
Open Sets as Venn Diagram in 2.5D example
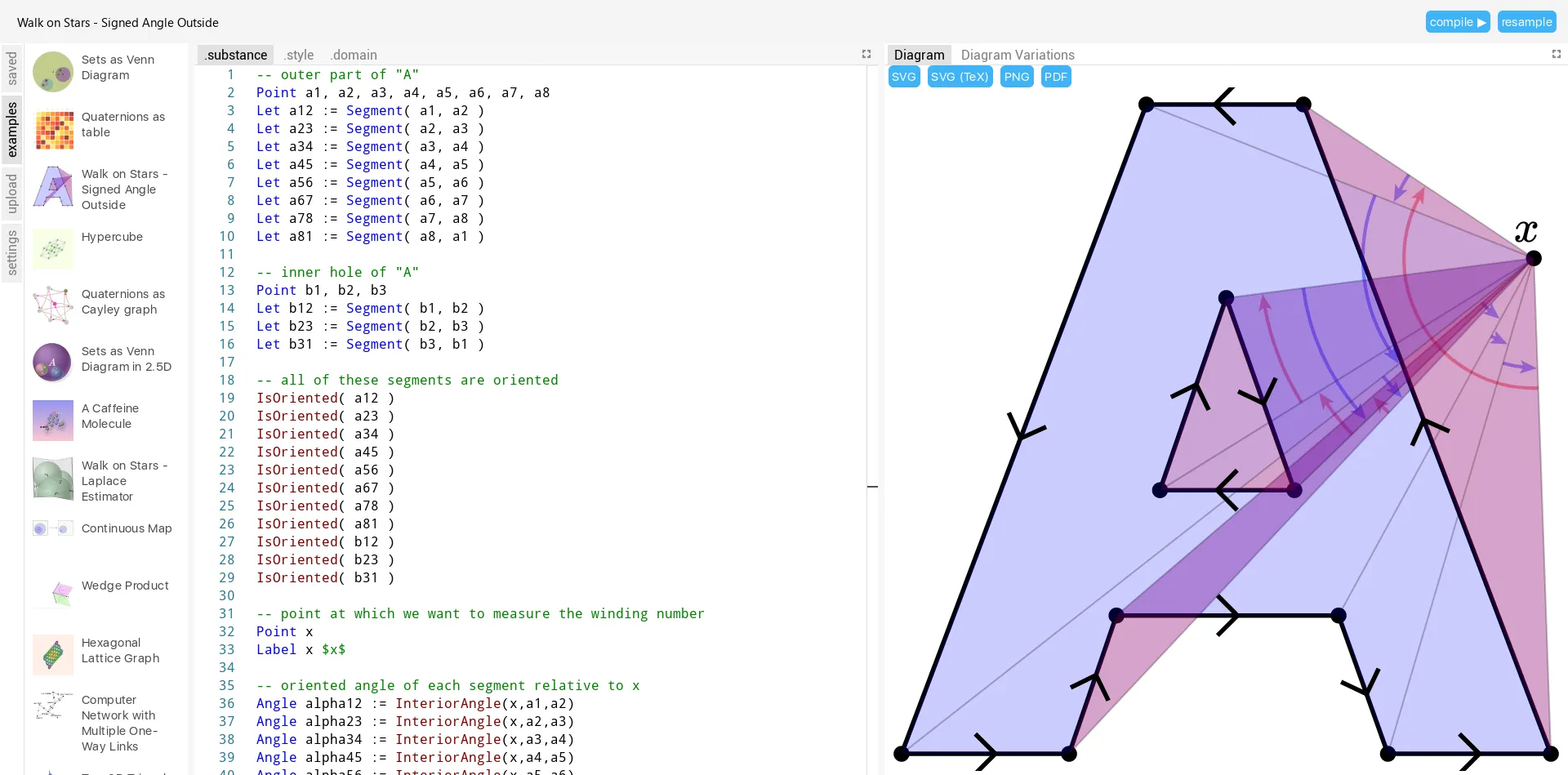[127, 359]
